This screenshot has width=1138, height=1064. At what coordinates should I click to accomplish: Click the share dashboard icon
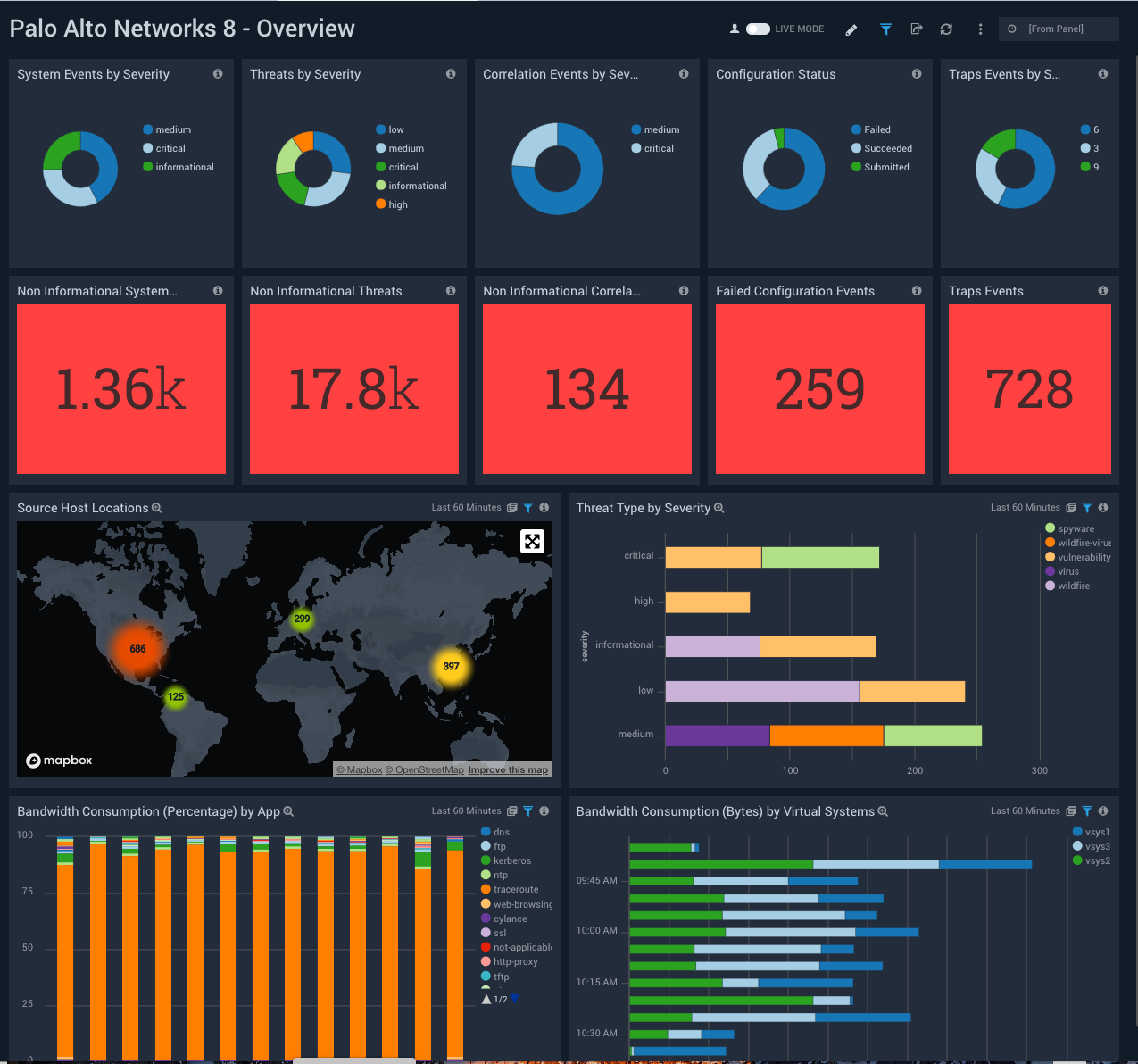(916, 29)
